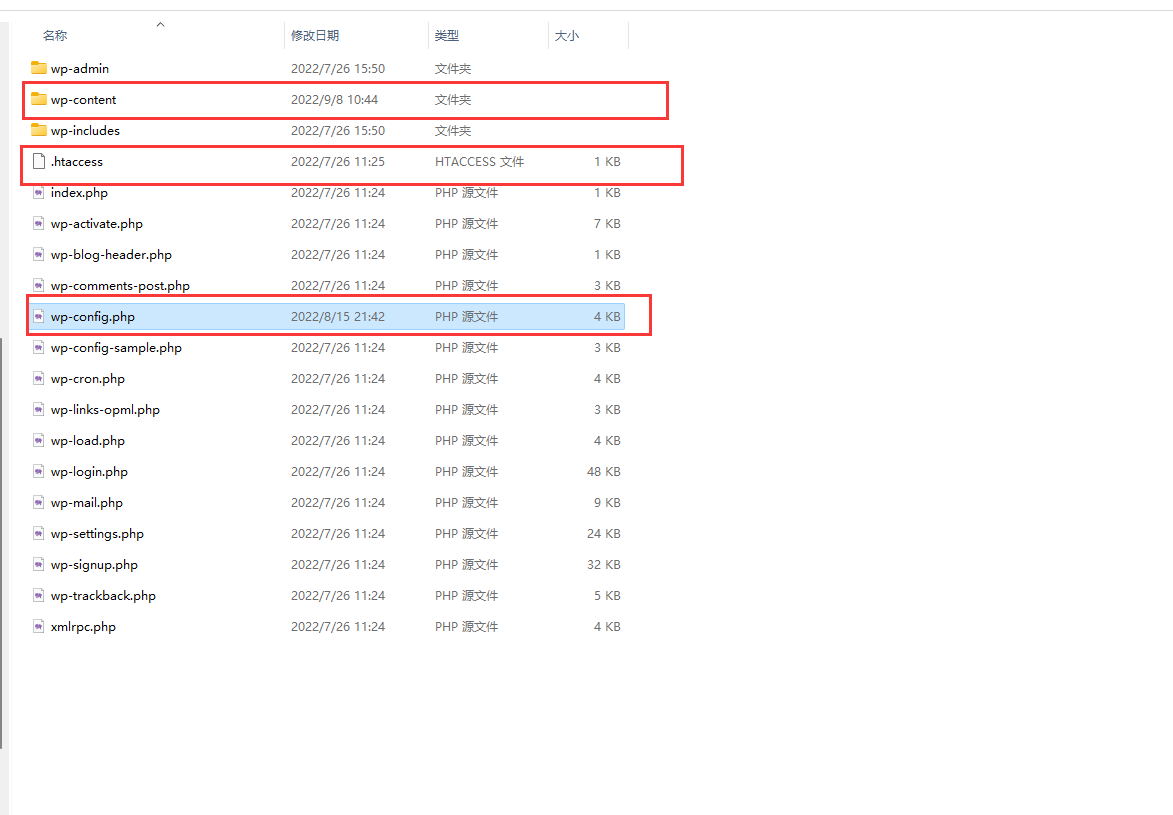Click the wp-load.php file icon
The height and width of the screenshot is (815, 1173).
(x=39, y=441)
